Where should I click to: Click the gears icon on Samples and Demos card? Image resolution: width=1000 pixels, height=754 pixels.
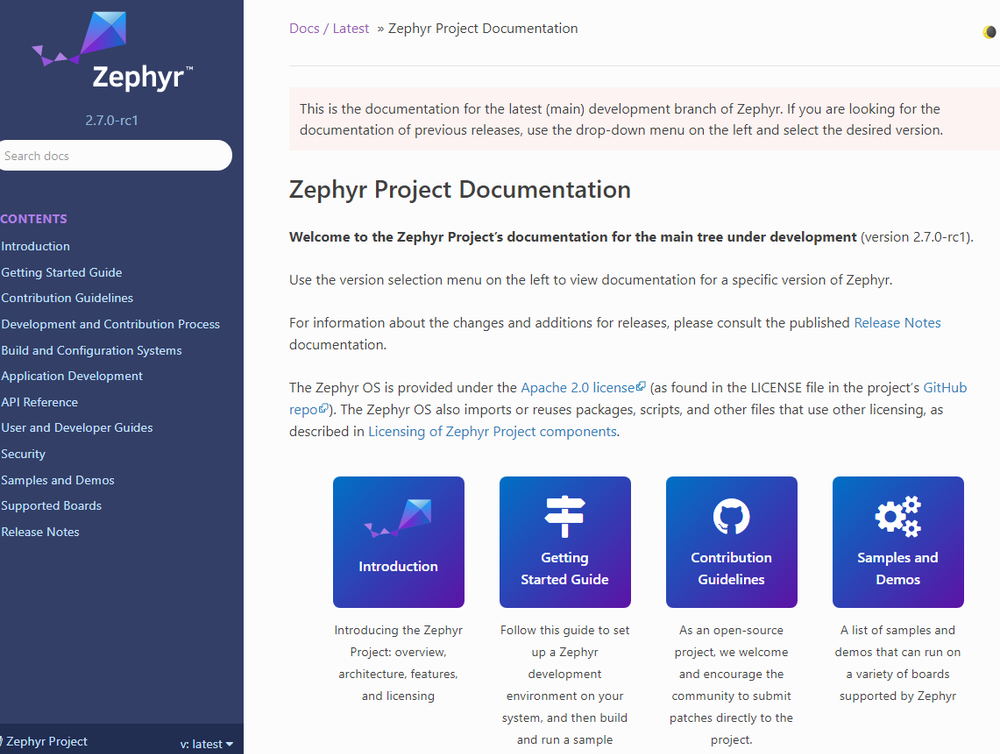coord(897,516)
